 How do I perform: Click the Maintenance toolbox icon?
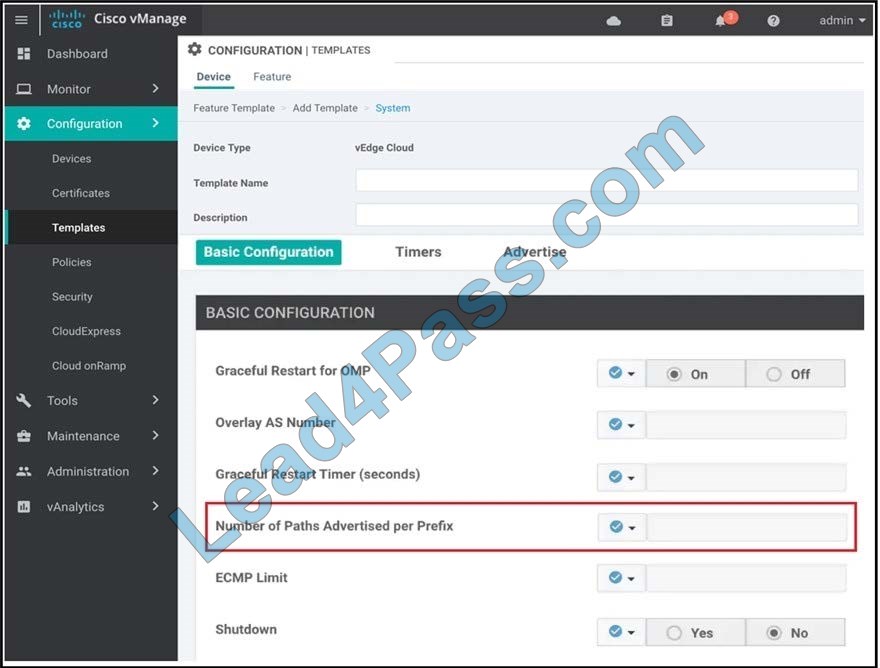[x=24, y=436]
